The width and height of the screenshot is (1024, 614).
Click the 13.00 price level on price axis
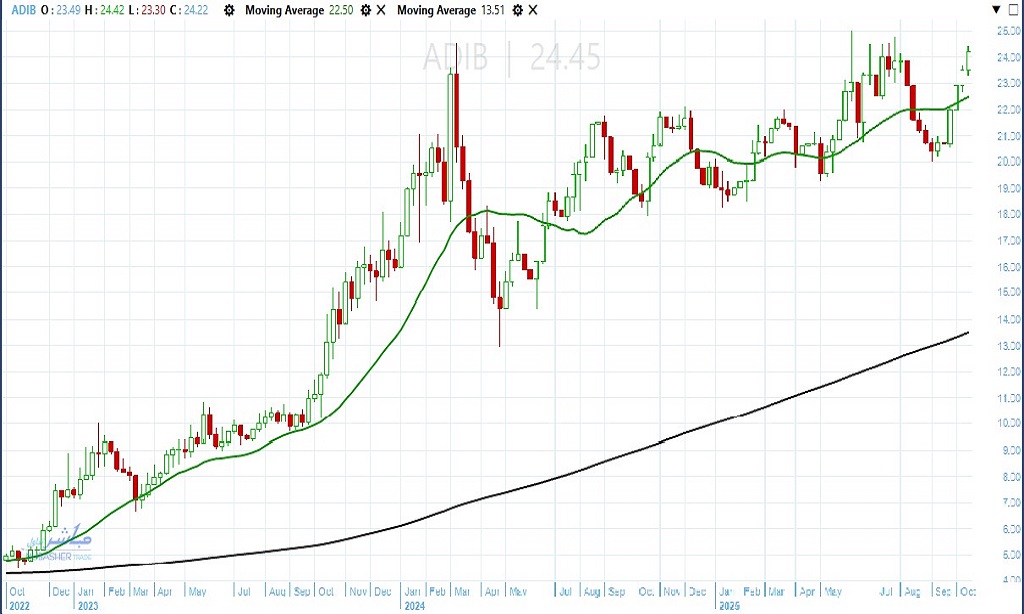(1006, 346)
